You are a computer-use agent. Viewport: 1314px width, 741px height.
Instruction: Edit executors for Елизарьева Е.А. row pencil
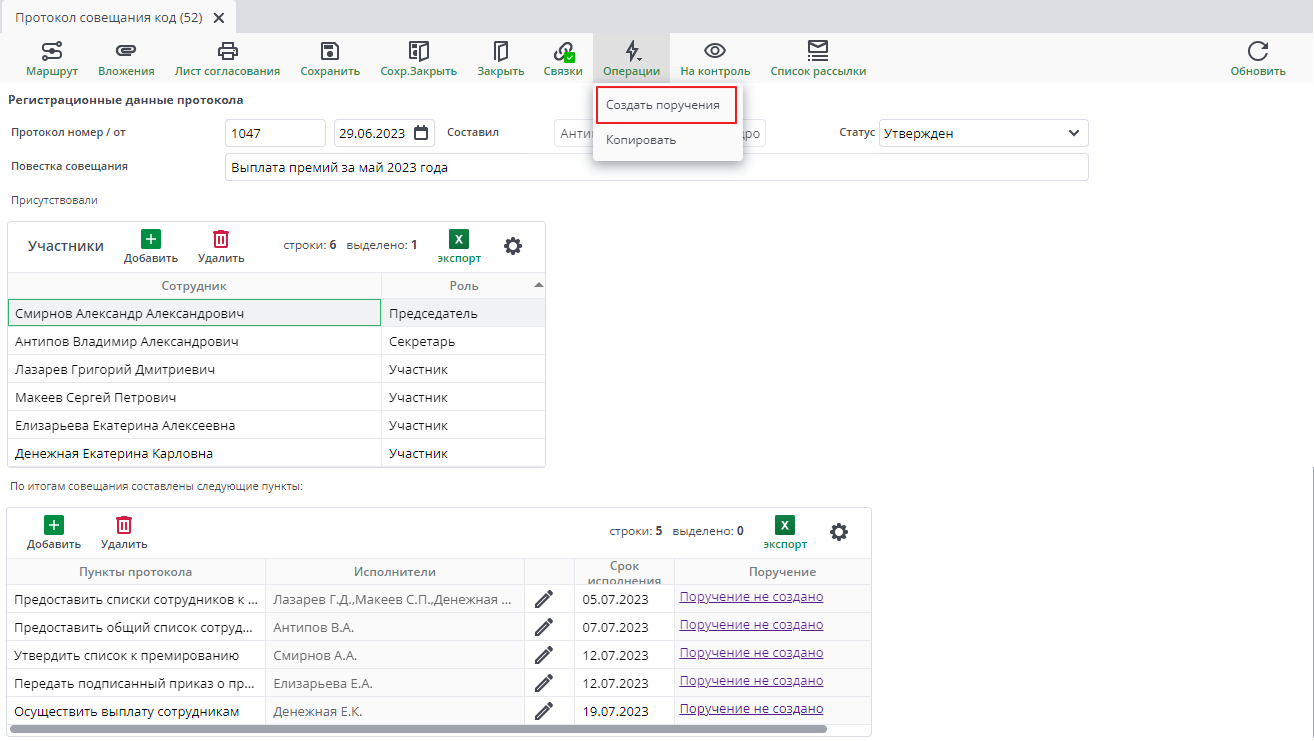click(543, 683)
